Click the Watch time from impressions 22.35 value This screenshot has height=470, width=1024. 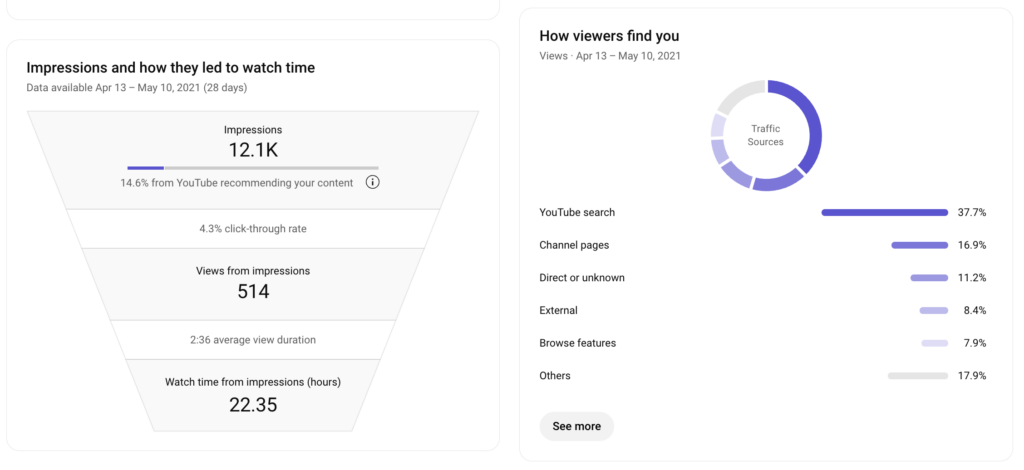(x=253, y=404)
